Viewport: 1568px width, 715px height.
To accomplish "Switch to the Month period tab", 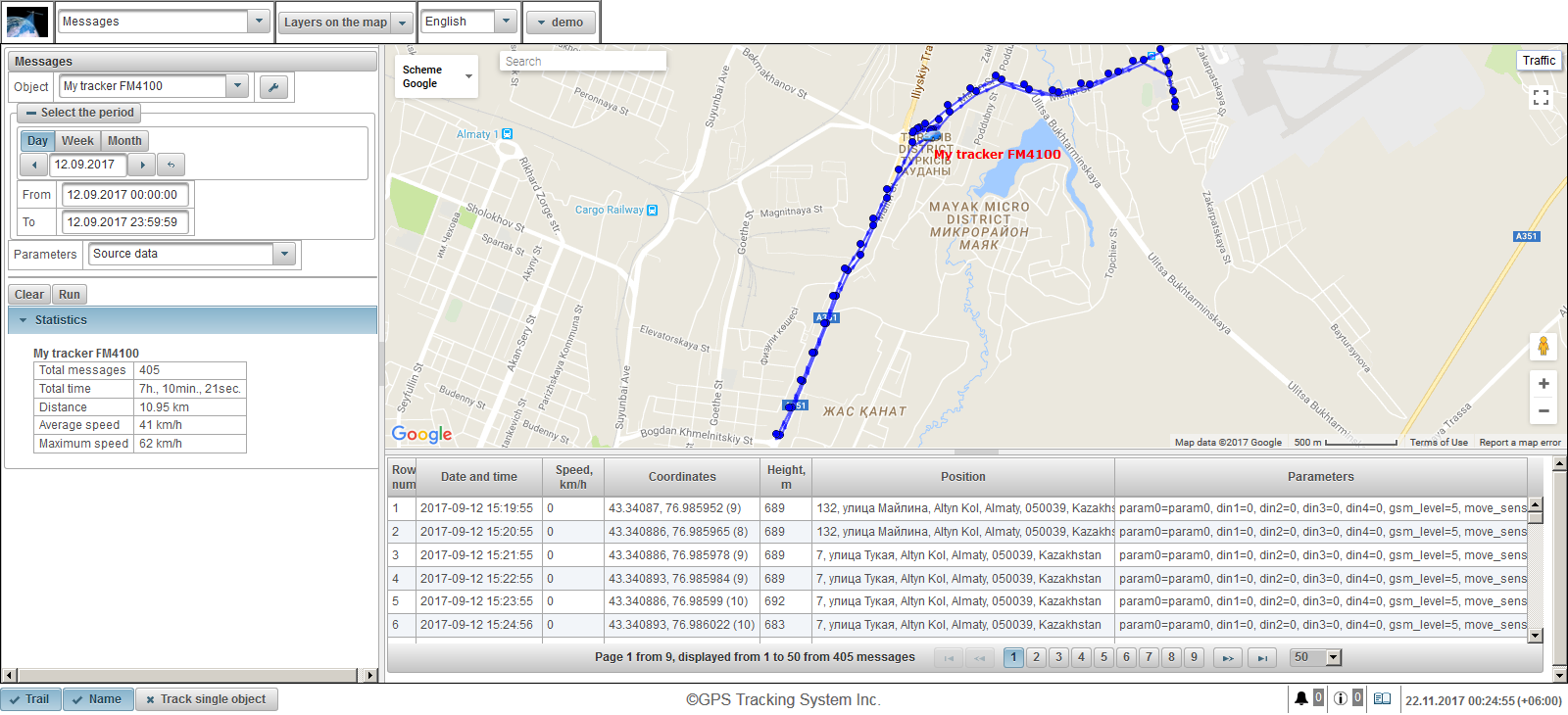I will point(124,141).
